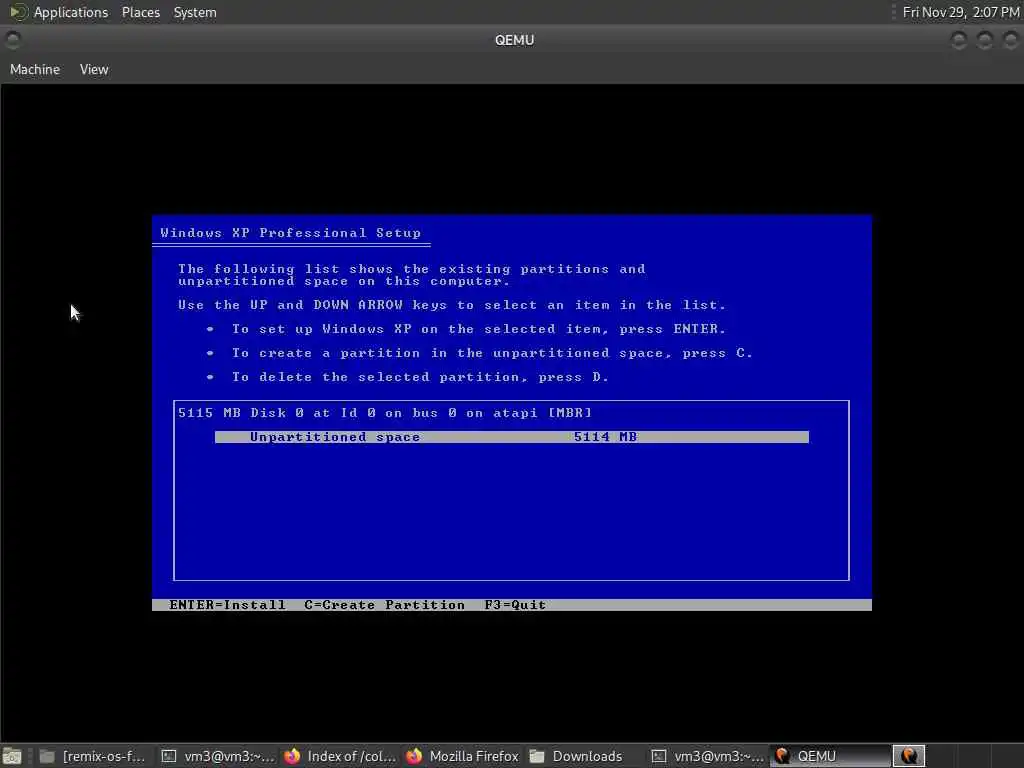Click F3=Quit in the status bar

coord(515,605)
